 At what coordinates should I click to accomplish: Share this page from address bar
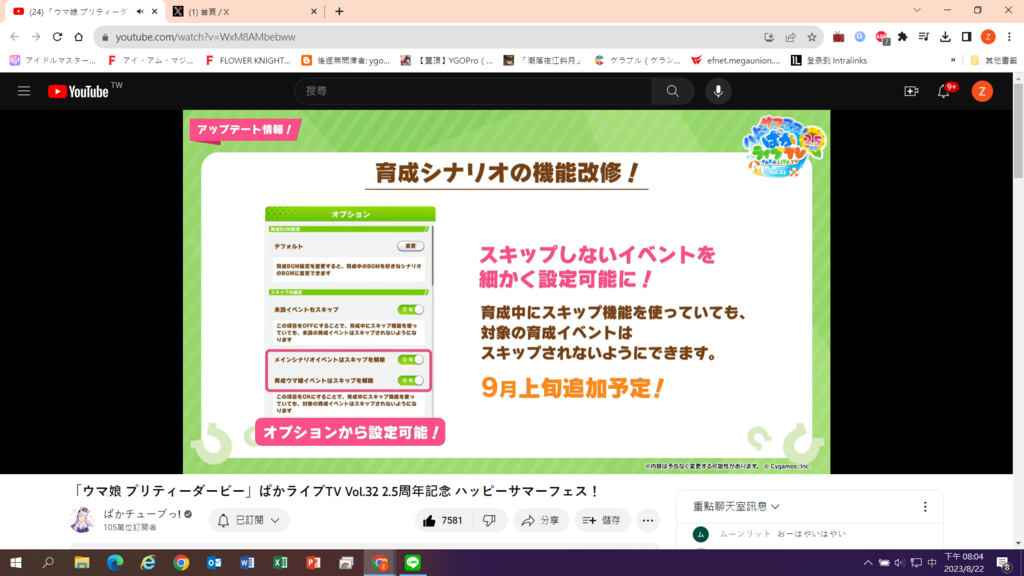pyautogui.click(x=790, y=37)
